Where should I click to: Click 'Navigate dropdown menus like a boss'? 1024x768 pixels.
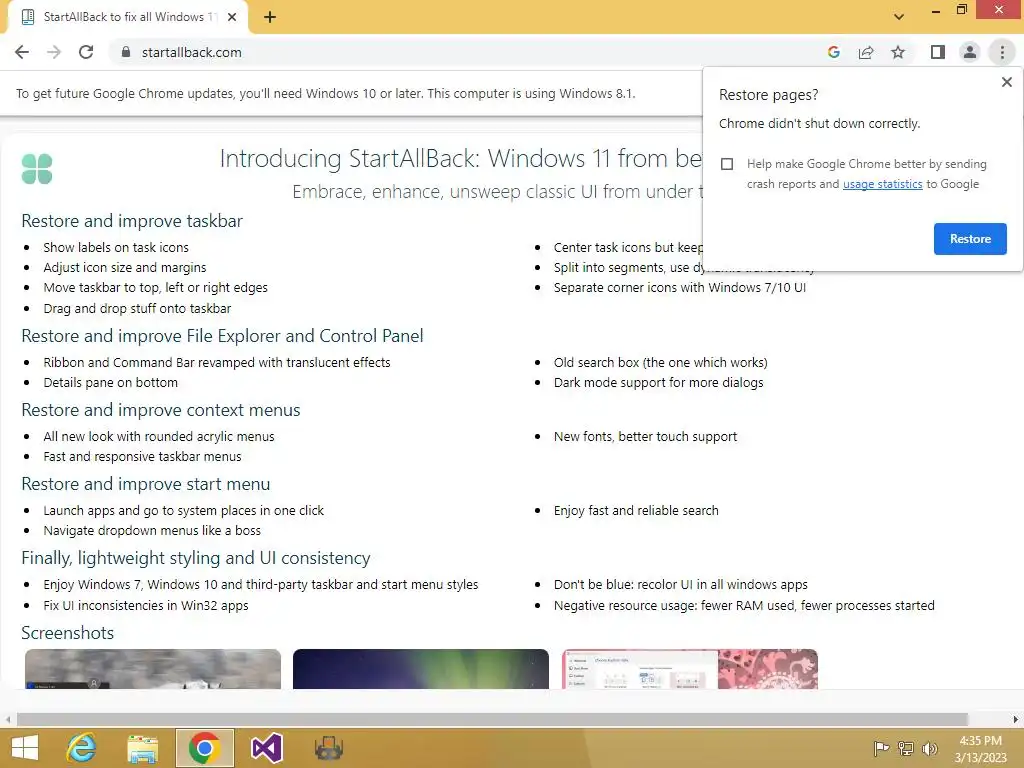152,531
